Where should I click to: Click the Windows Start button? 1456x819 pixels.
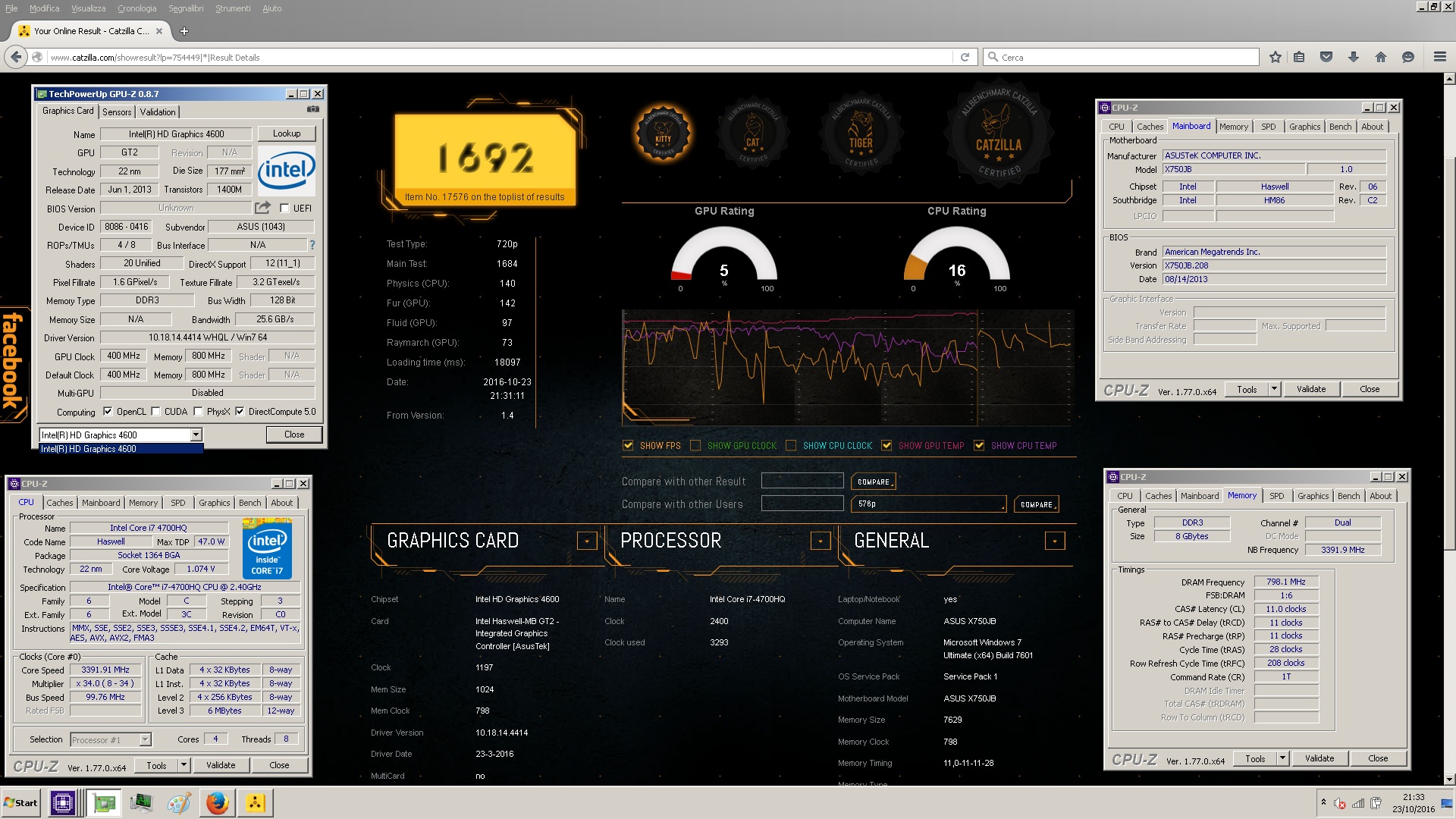coord(21,803)
